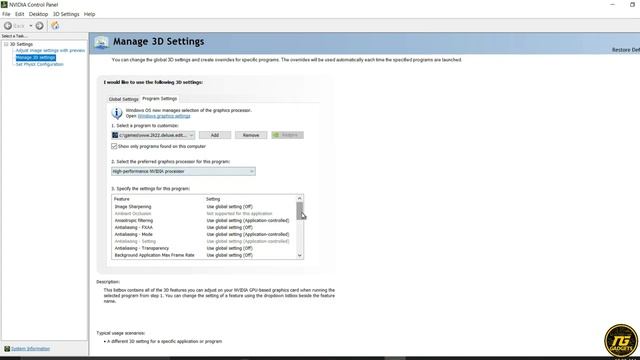The image size is (640, 360).
Task: Collapse the 3D Settings tree node
Action: [x=6, y=44]
